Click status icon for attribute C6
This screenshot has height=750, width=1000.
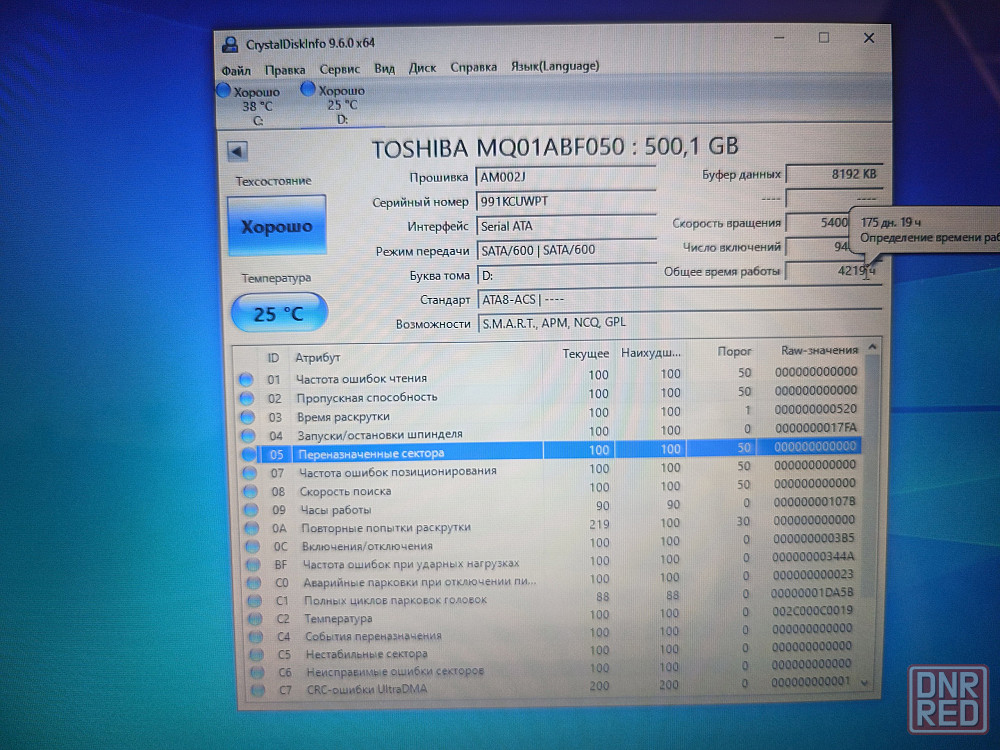pyautogui.click(x=257, y=672)
